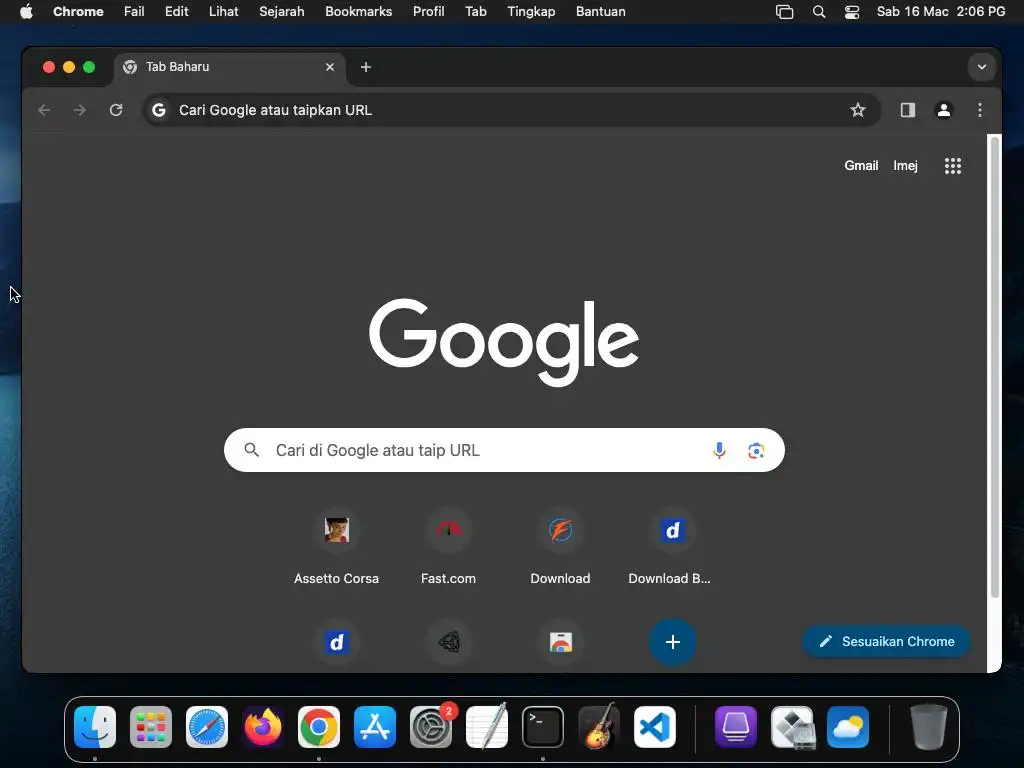Open the Fast.com shortcut
The height and width of the screenshot is (768, 1024).
point(449,549)
